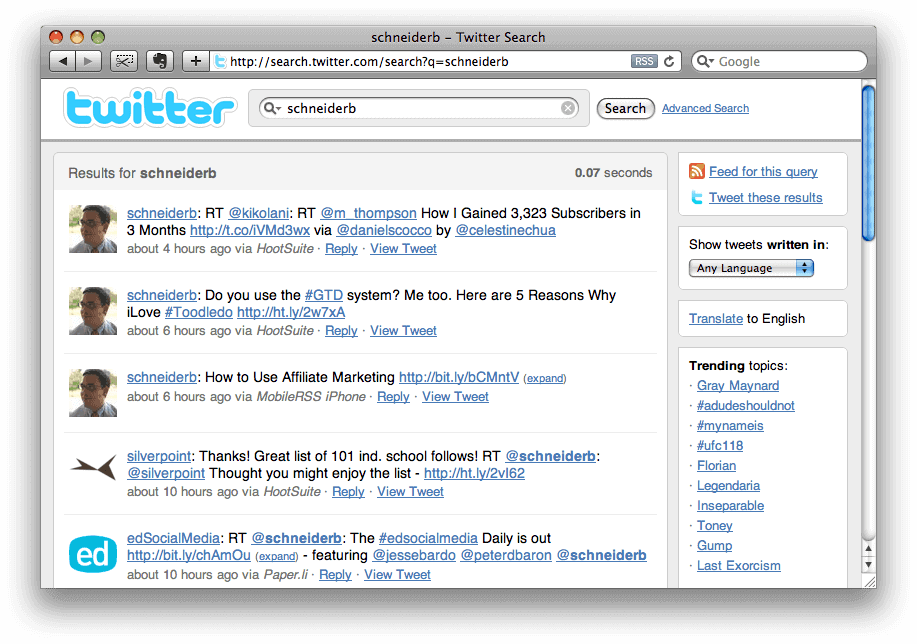Click the RSS badge in address bar
The image size is (917, 644).
pos(644,61)
